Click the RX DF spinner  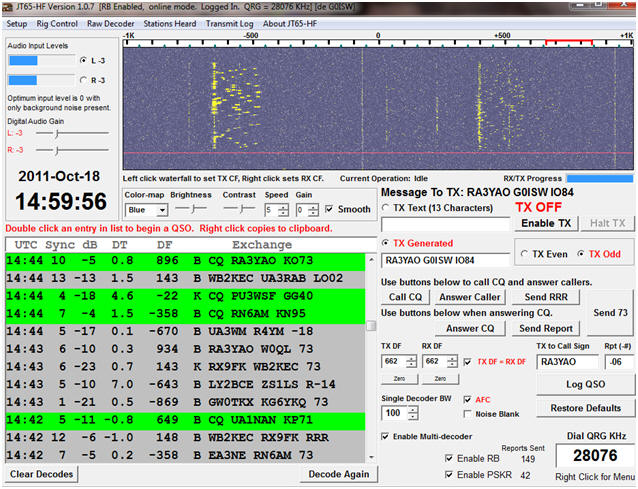tap(440, 361)
